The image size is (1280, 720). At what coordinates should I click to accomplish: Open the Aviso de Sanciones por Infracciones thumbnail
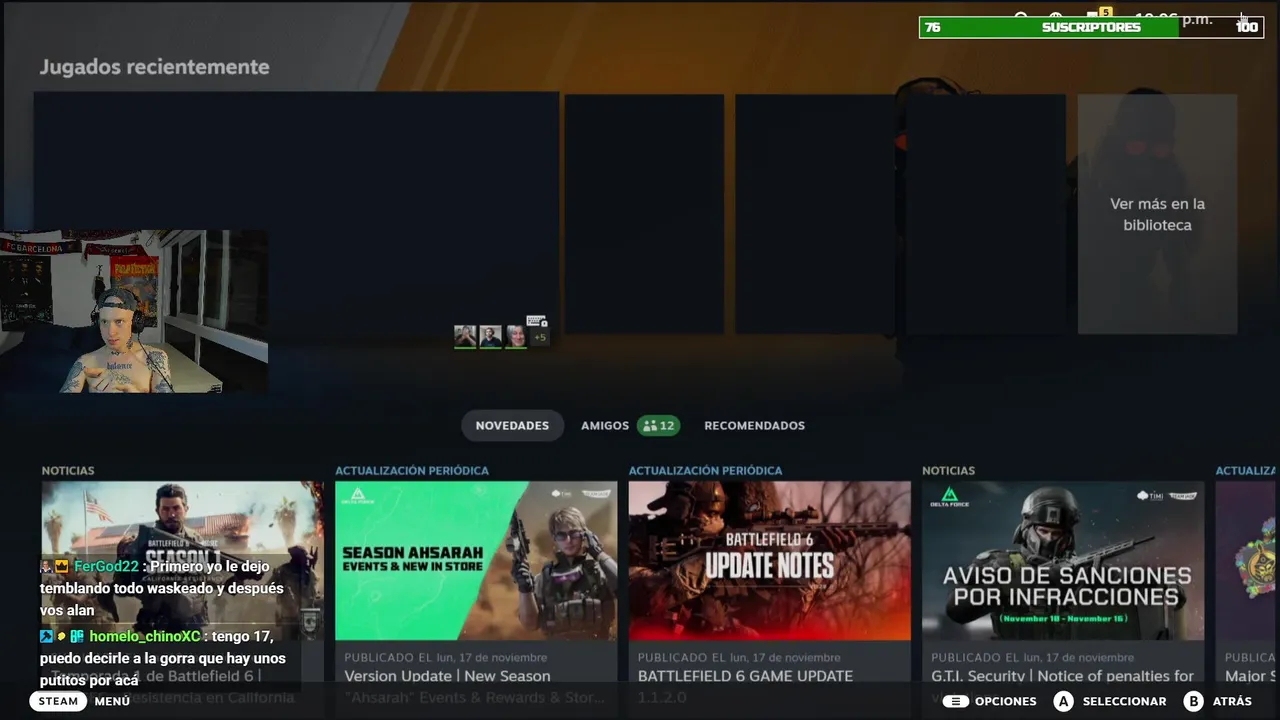1063,560
